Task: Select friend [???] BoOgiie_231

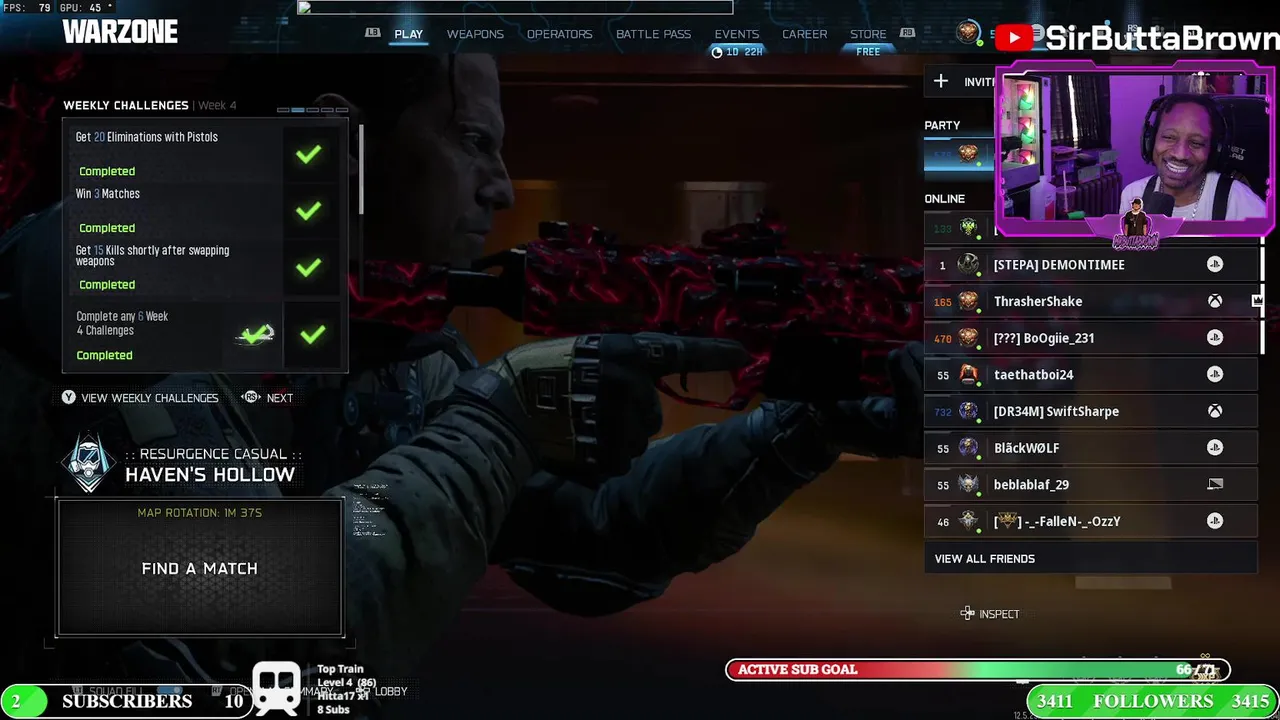Action: click(x=1090, y=338)
